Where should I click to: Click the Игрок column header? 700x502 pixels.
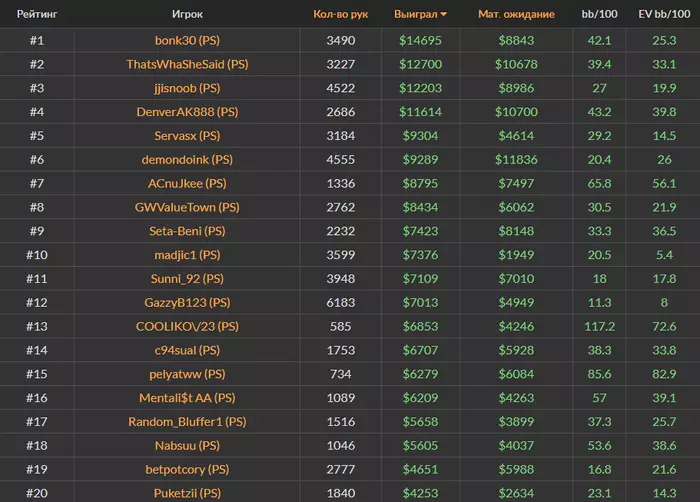tap(187, 15)
